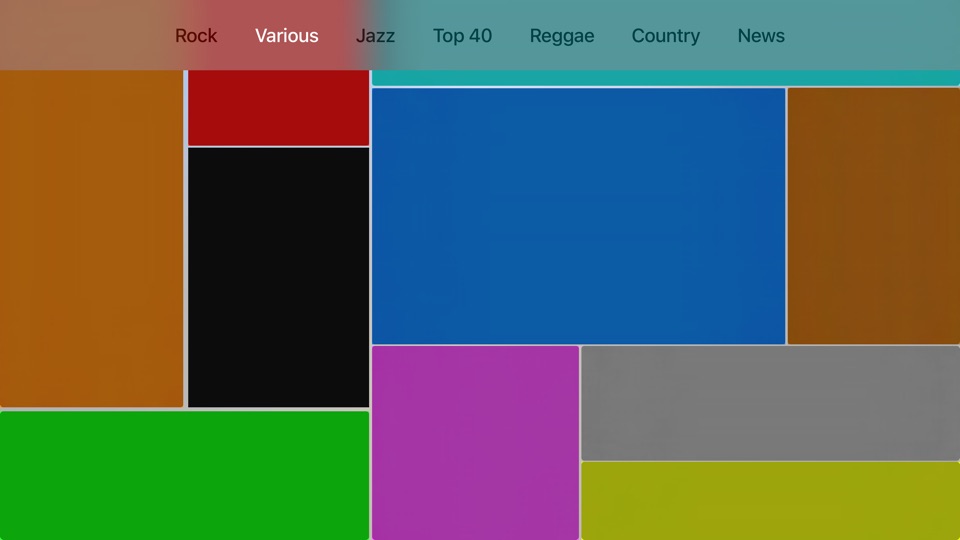Open the purple tile

475,442
